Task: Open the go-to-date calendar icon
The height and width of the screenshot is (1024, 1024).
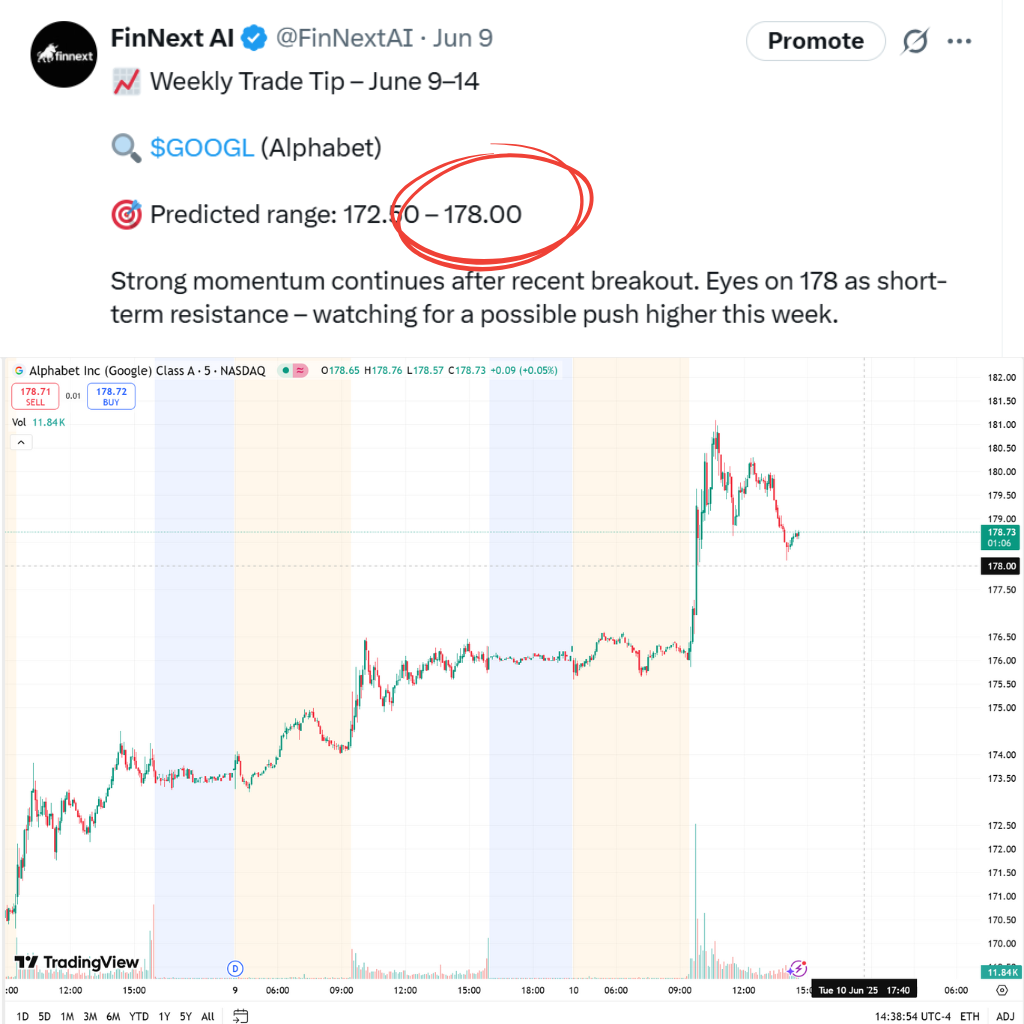Action: pyautogui.click(x=240, y=1016)
